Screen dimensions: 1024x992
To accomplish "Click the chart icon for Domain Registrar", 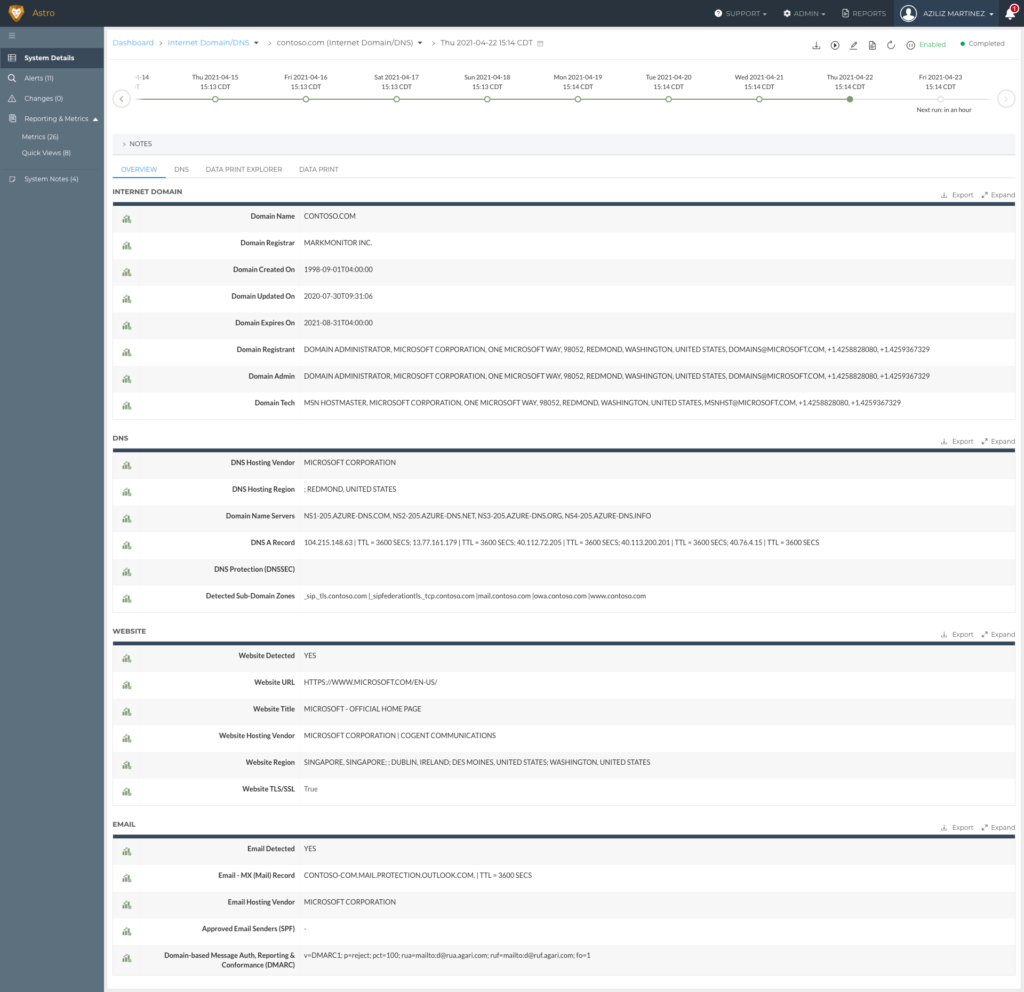I will 127,246.
